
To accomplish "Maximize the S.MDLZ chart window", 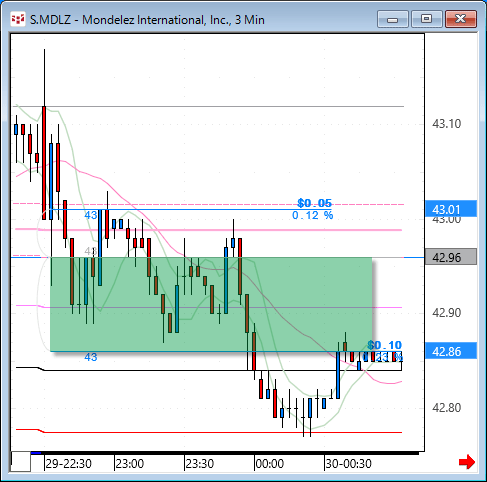I will pos(426,19).
